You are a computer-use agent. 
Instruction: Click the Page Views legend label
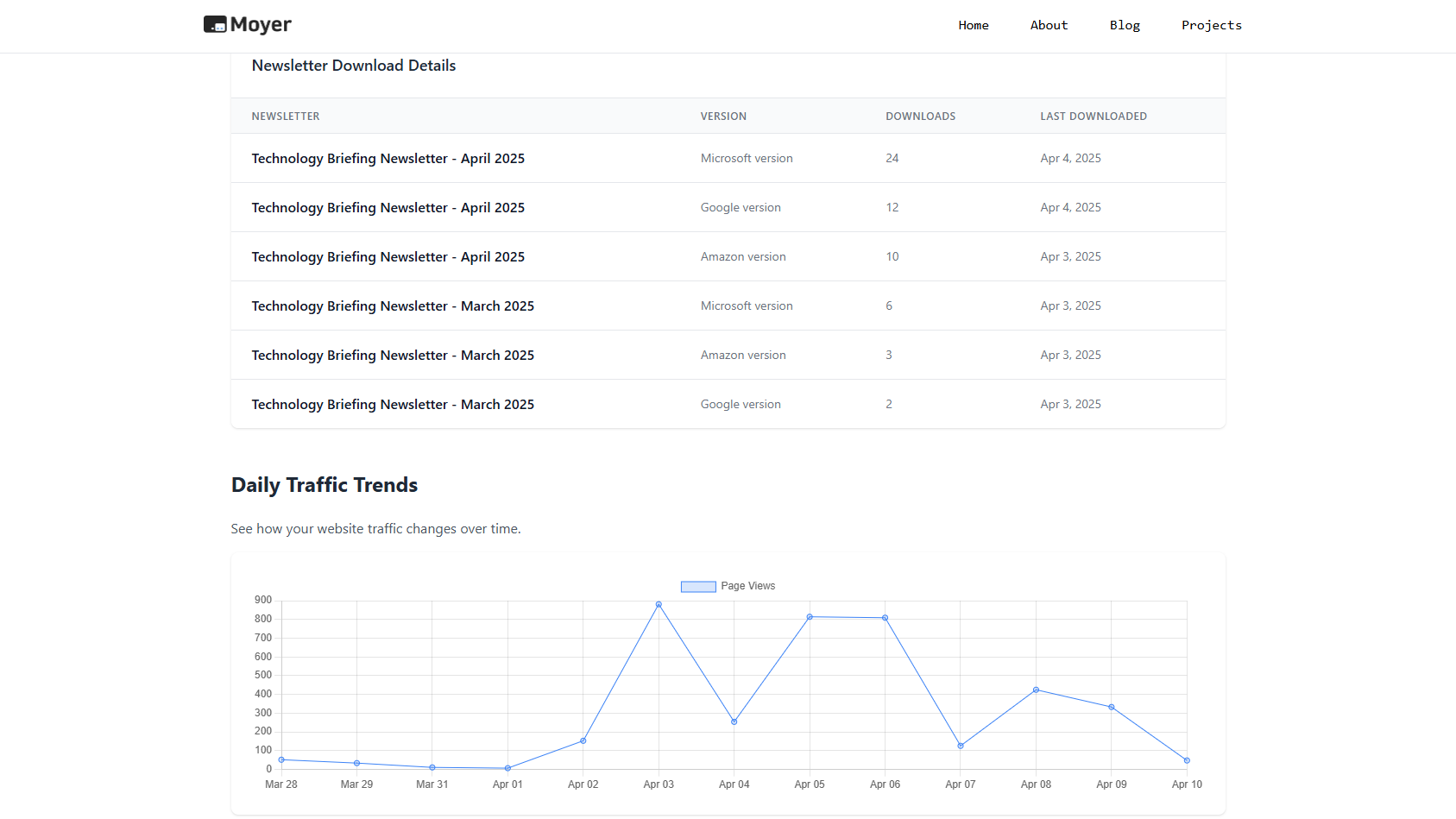click(747, 586)
